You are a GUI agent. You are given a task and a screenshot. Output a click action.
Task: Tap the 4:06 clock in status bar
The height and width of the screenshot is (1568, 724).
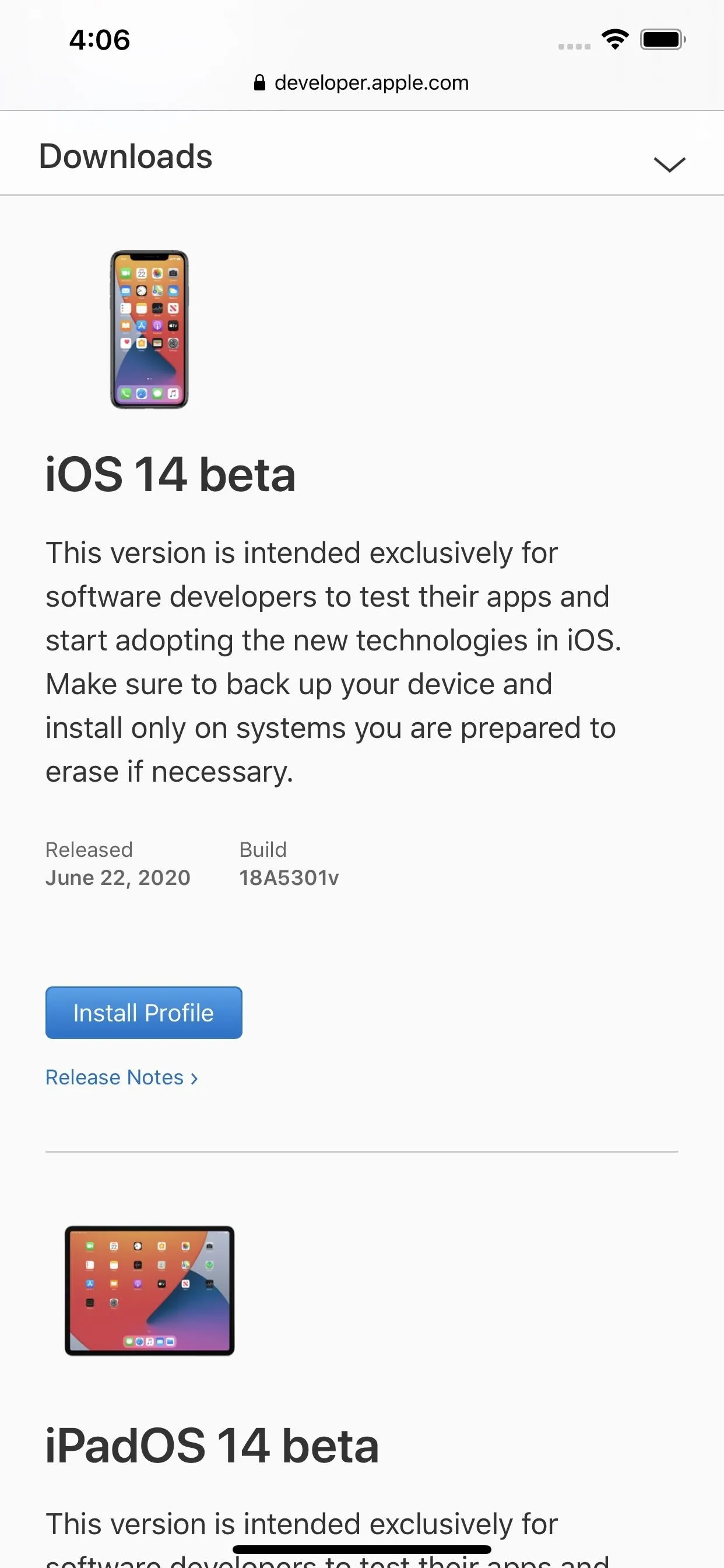100,40
